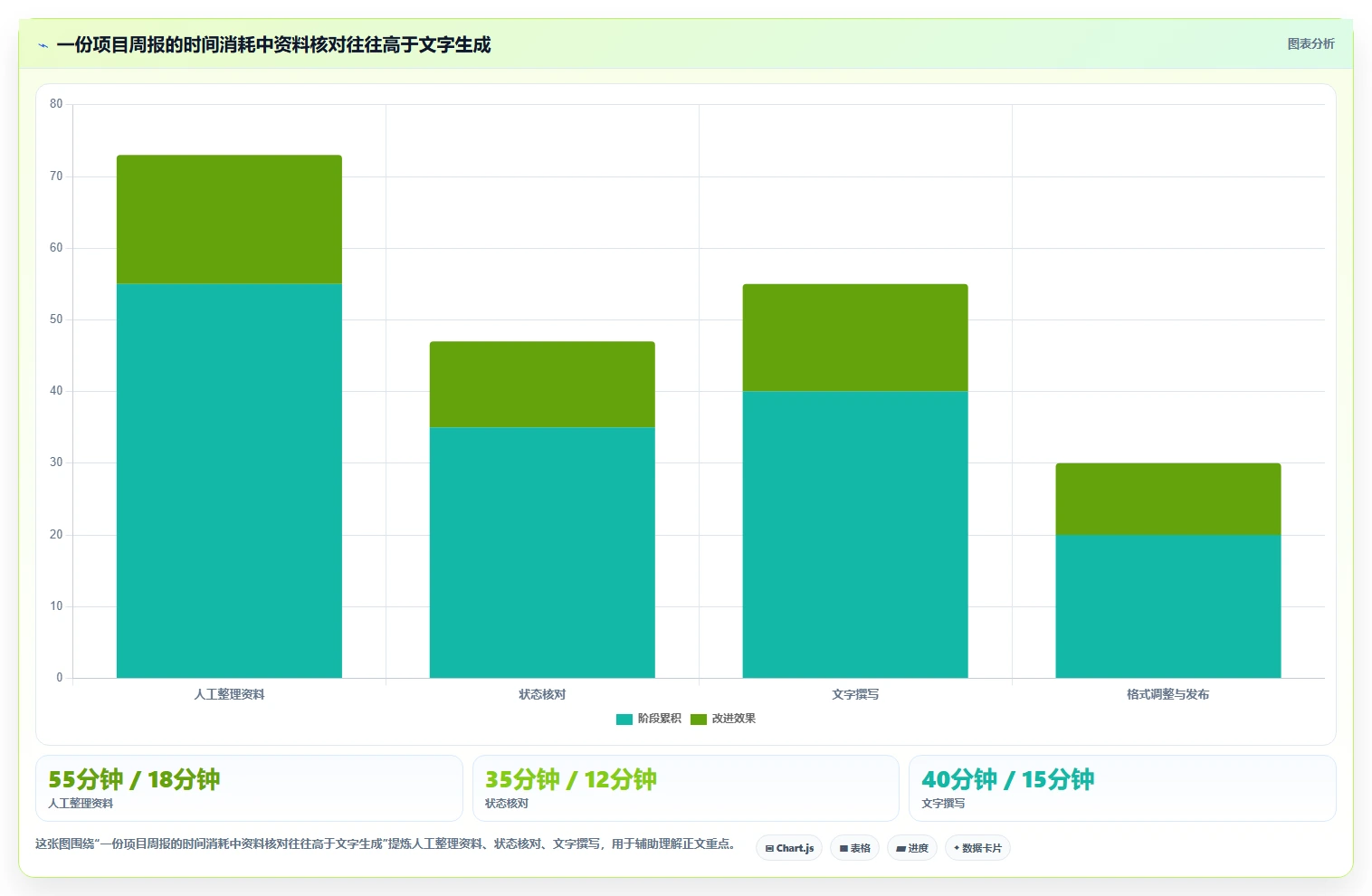Click the y-axis value 60
1372x896 pixels.
pos(56,248)
